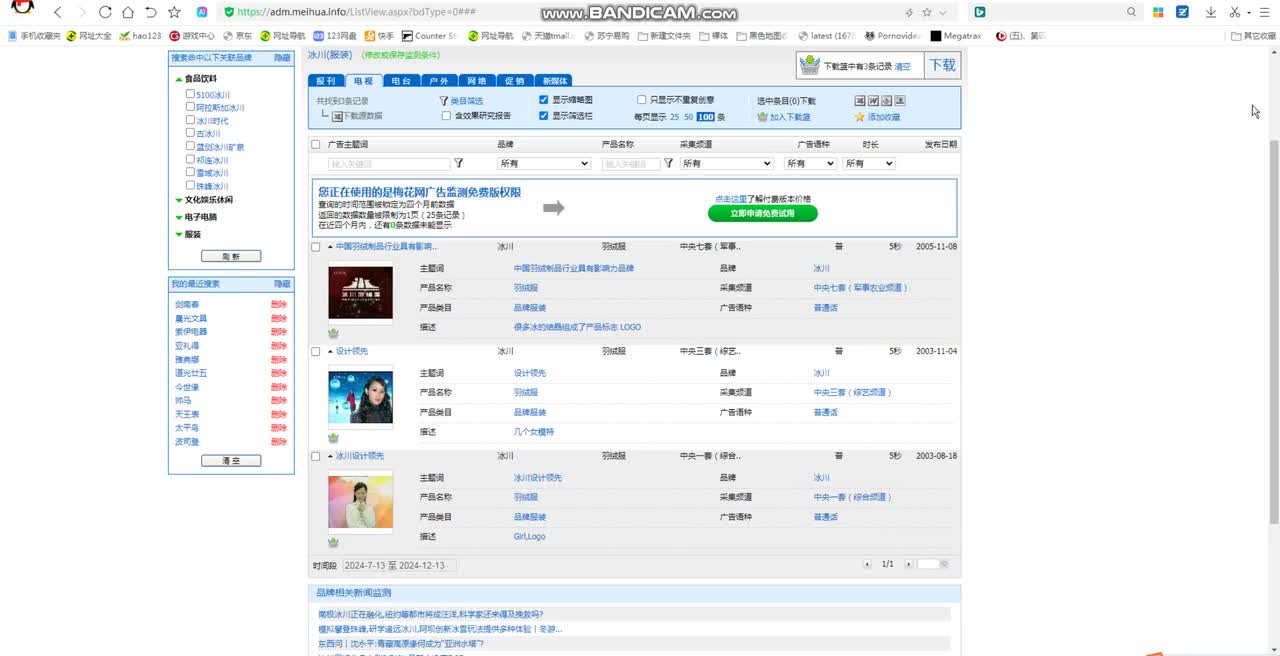Click first export format icon in toolbar

[860, 101]
